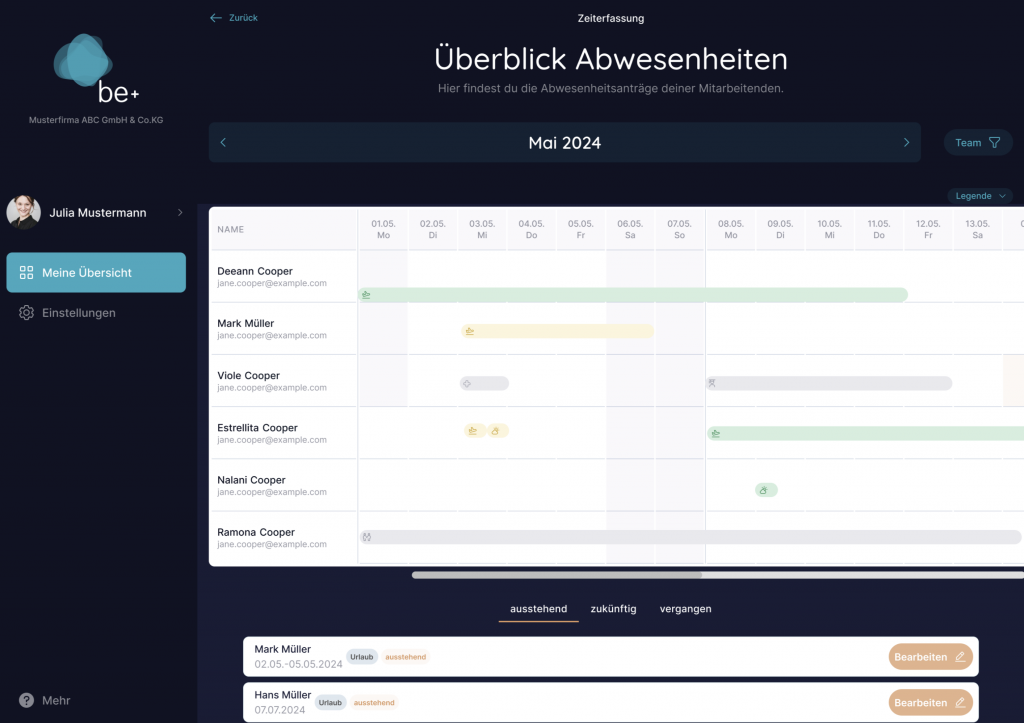The width and height of the screenshot is (1024, 723).
Task: Open Einstellungen via the gear icon
Action: coord(27,313)
